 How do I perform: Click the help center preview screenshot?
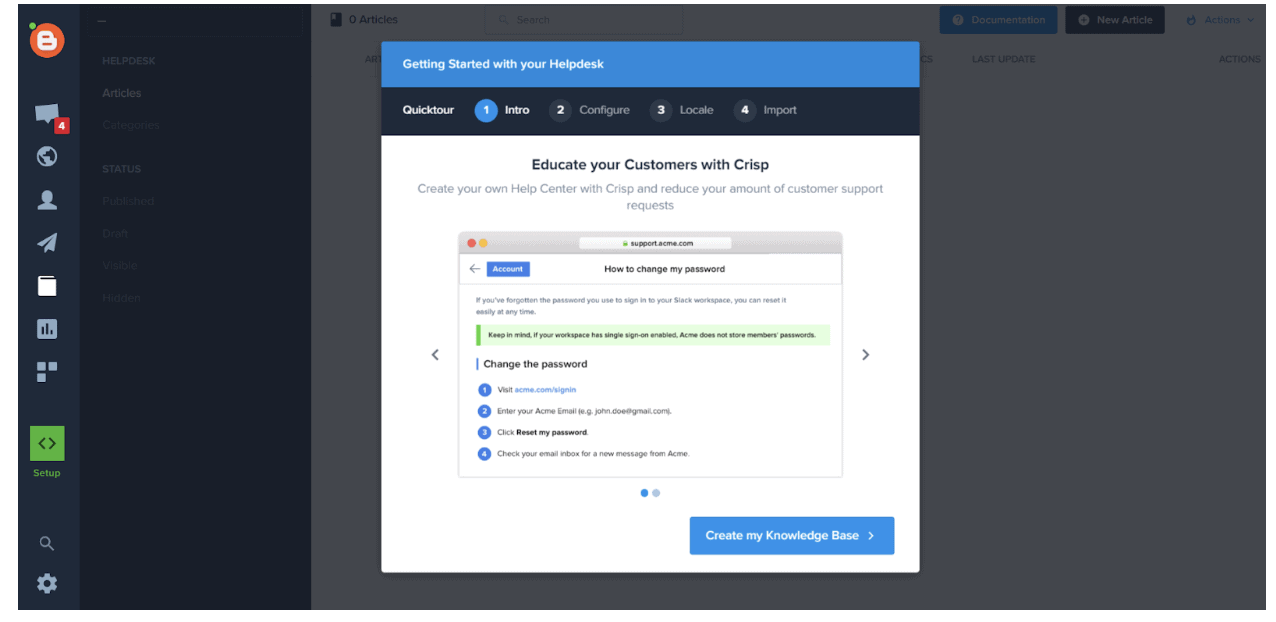pyautogui.click(x=650, y=355)
